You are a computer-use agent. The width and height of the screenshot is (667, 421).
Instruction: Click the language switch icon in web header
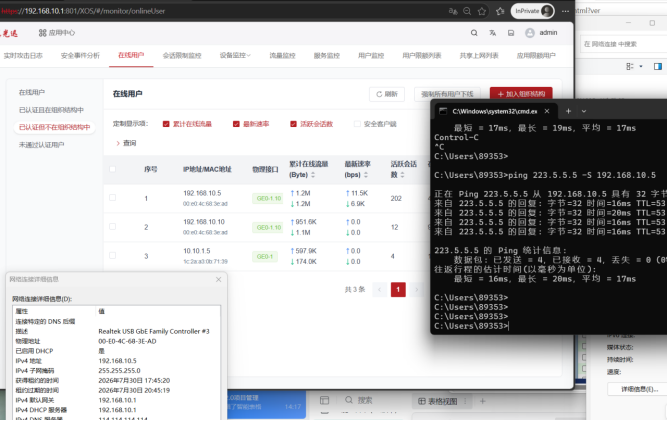[x=493, y=33]
